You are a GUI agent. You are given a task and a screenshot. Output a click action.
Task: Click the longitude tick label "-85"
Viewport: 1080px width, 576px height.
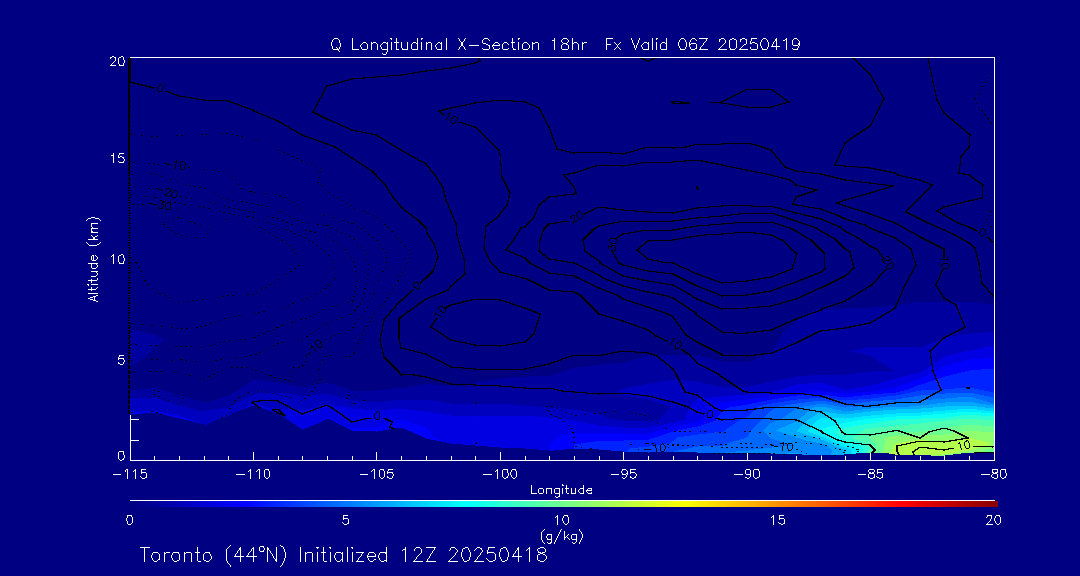(871, 476)
